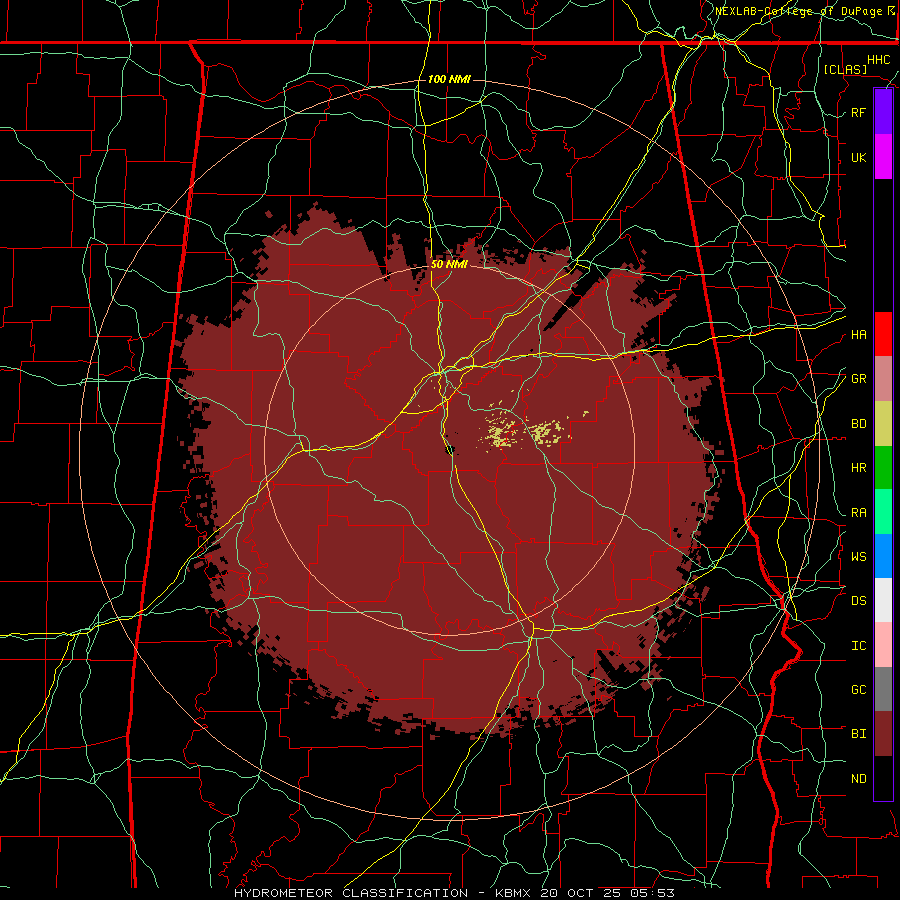Click the WS legend label text

[x=858, y=557]
